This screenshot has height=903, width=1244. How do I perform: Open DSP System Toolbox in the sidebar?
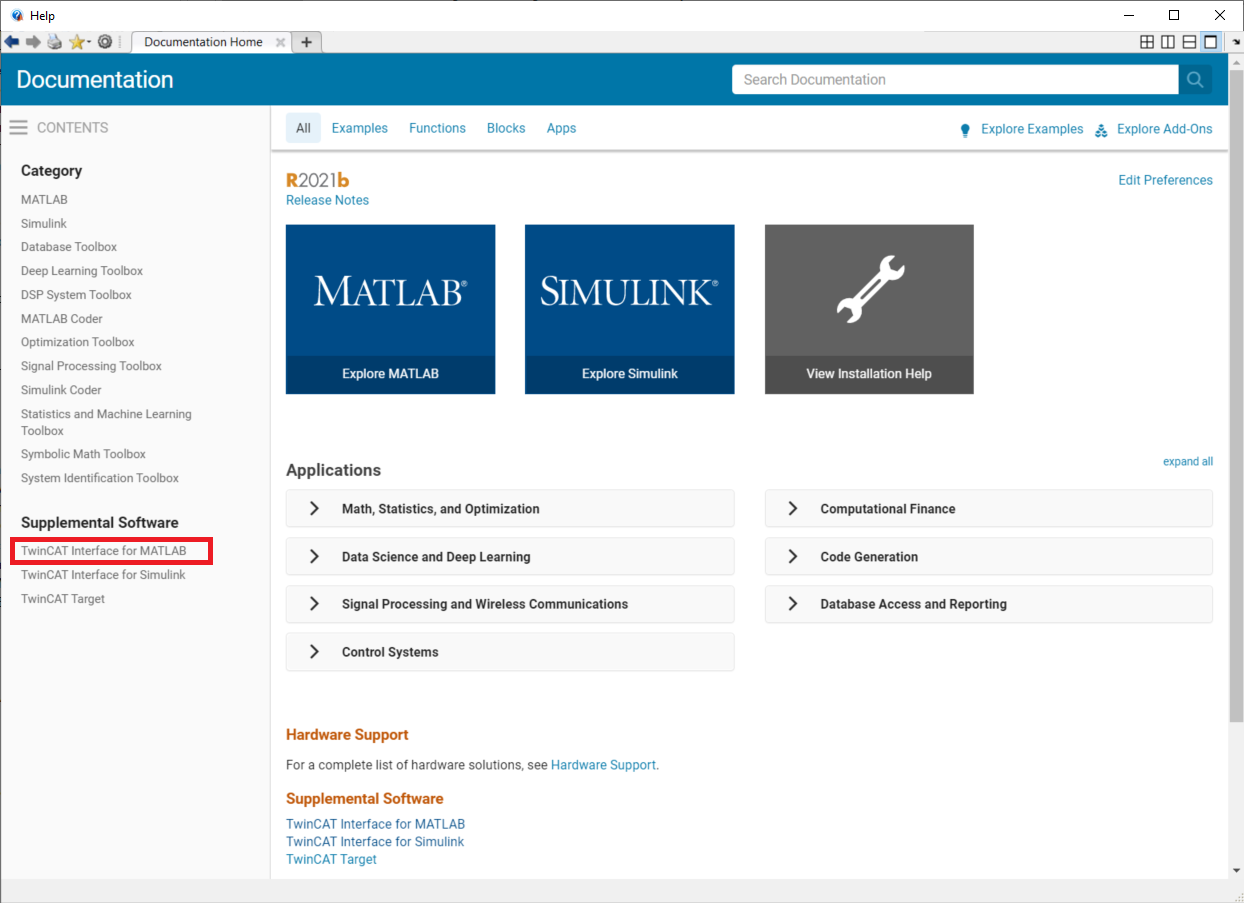point(76,295)
